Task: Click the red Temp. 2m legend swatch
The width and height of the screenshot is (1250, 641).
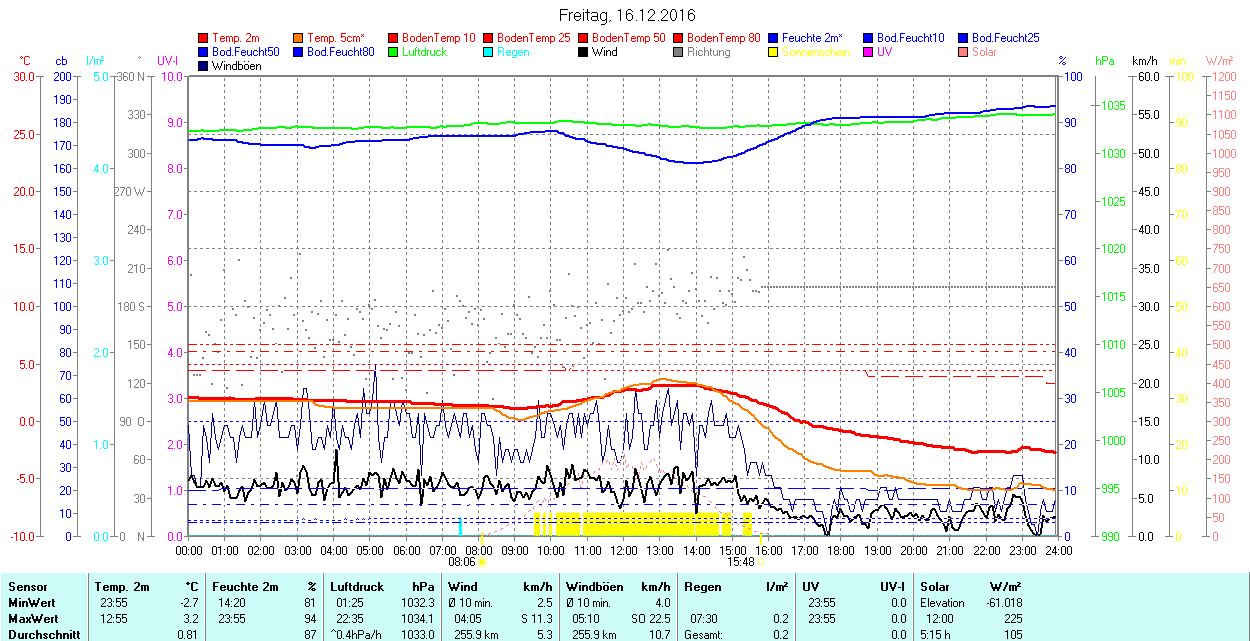Action: click(204, 38)
